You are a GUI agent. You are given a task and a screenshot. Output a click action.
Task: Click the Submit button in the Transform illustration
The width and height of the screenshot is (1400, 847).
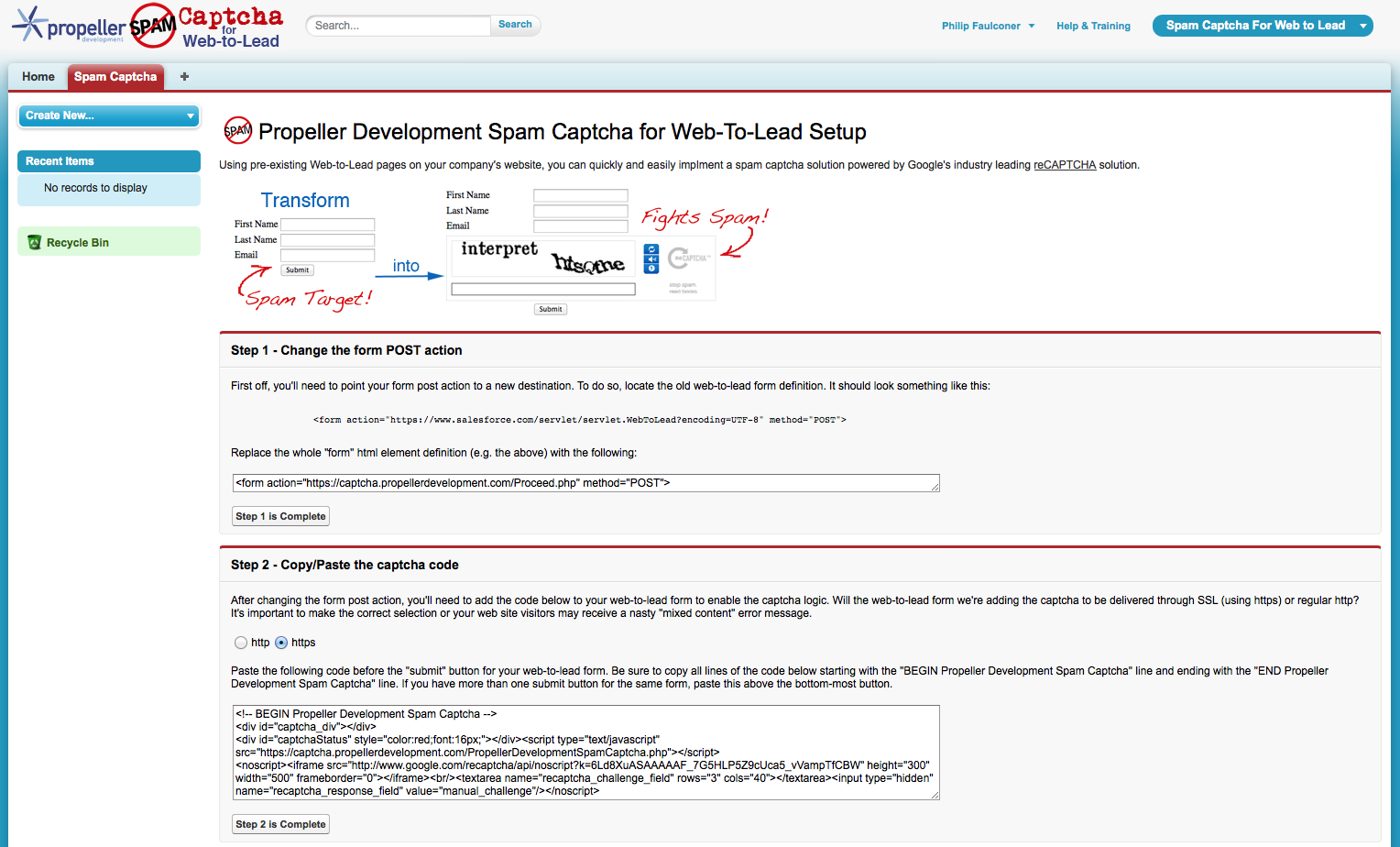click(297, 270)
